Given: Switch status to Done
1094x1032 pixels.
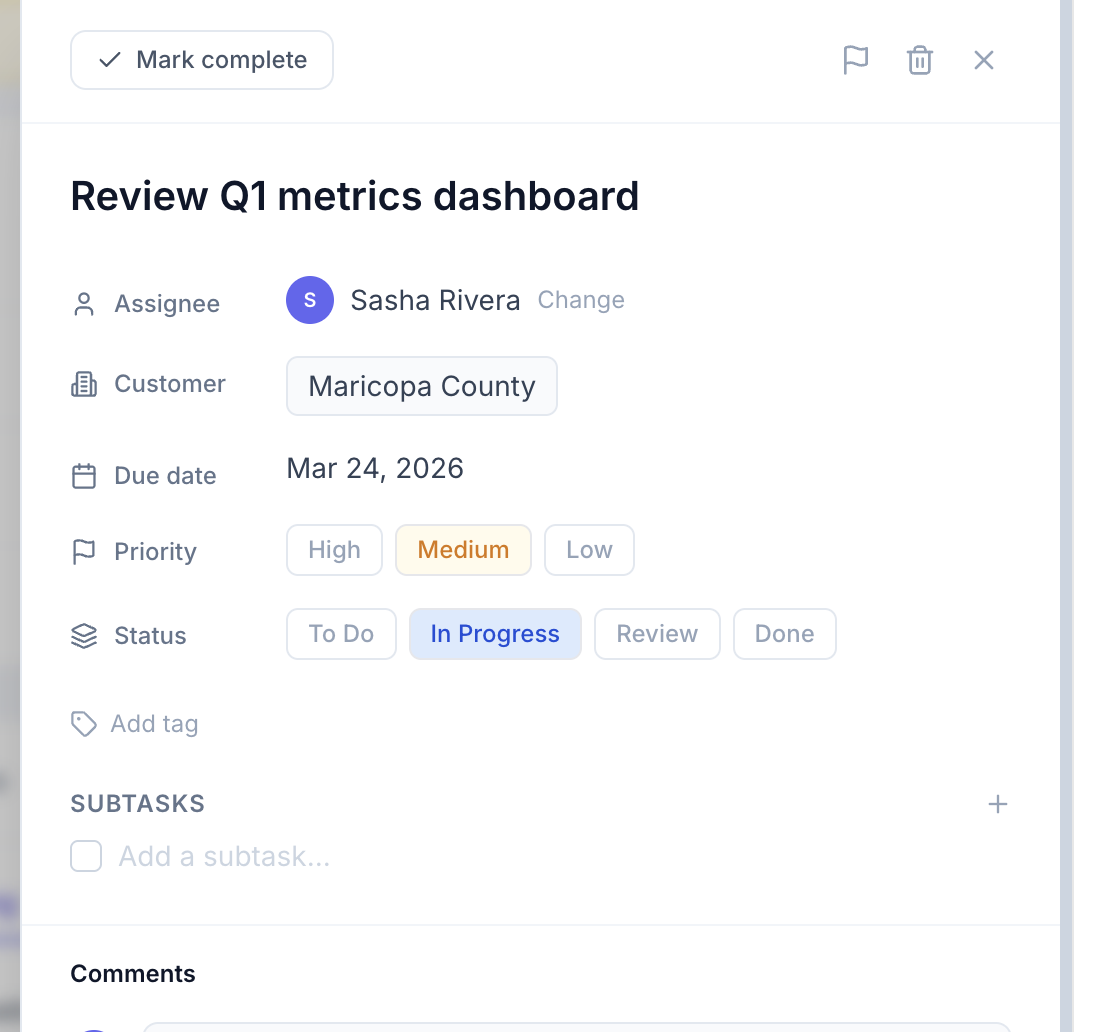Looking at the screenshot, I should (784, 634).
